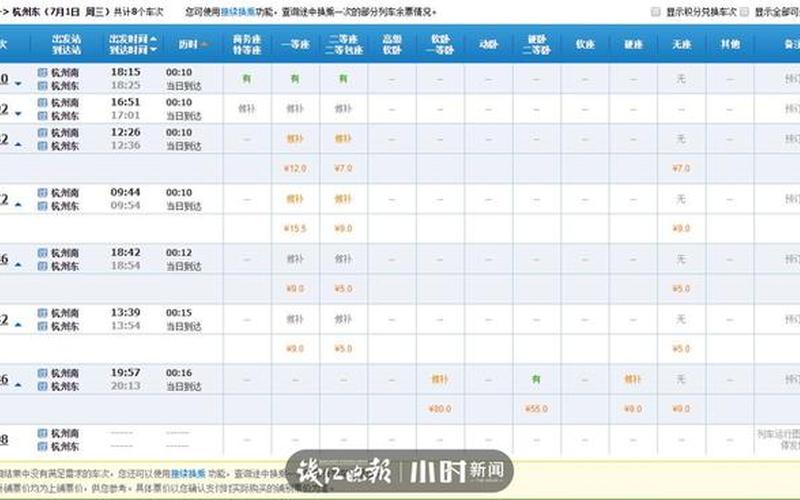Click 杭州南 station icon in 16:51 row
Viewport: 800px width, 500px height.
coord(42,103)
